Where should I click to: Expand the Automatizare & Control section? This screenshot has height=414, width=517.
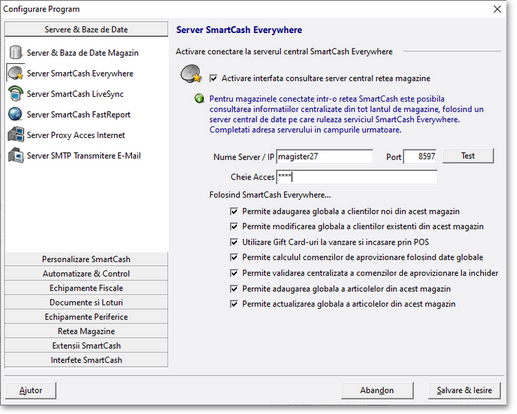click(x=86, y=274)
